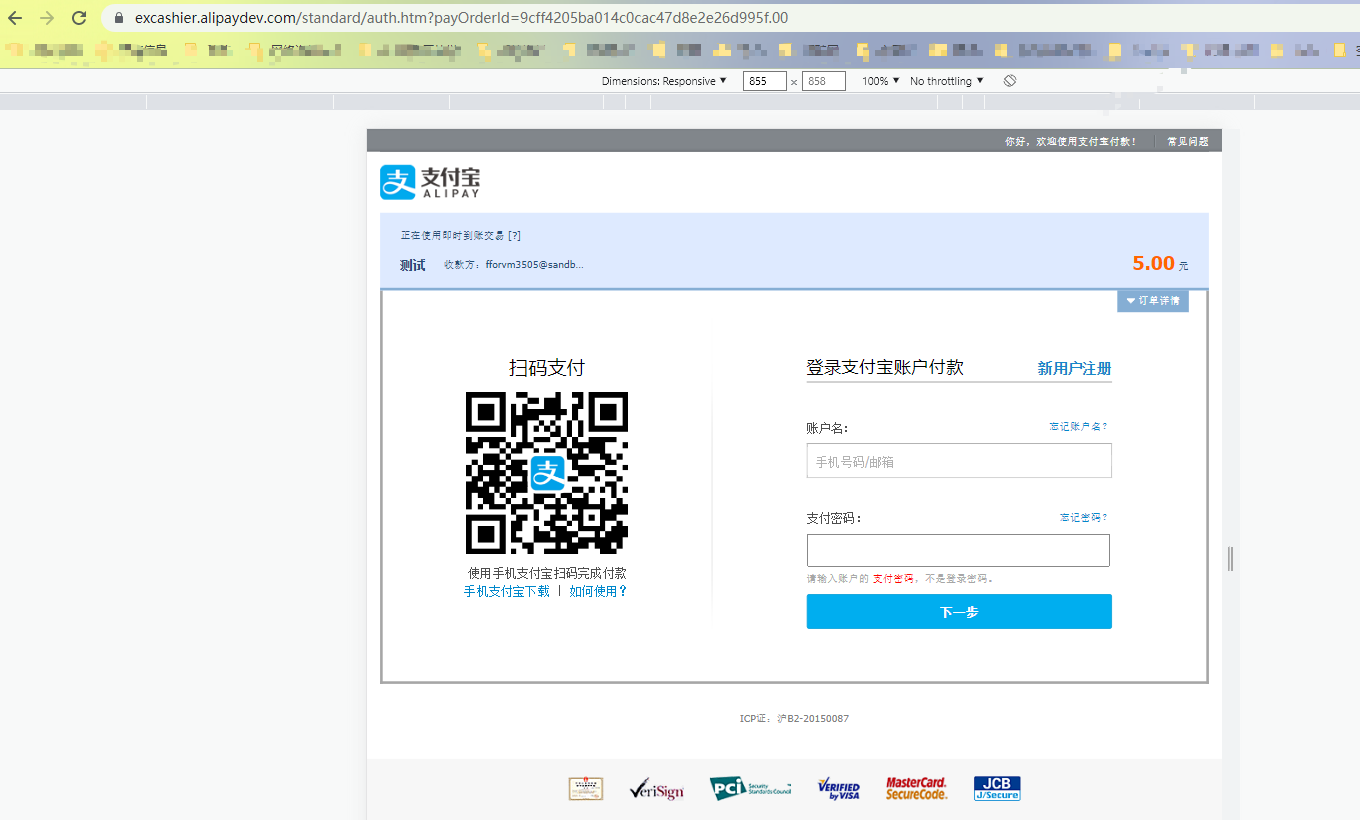The height and width of the screenshot is (820, 1360).
Task: Reload the page with refresh icon
Action: pos(79,18)
